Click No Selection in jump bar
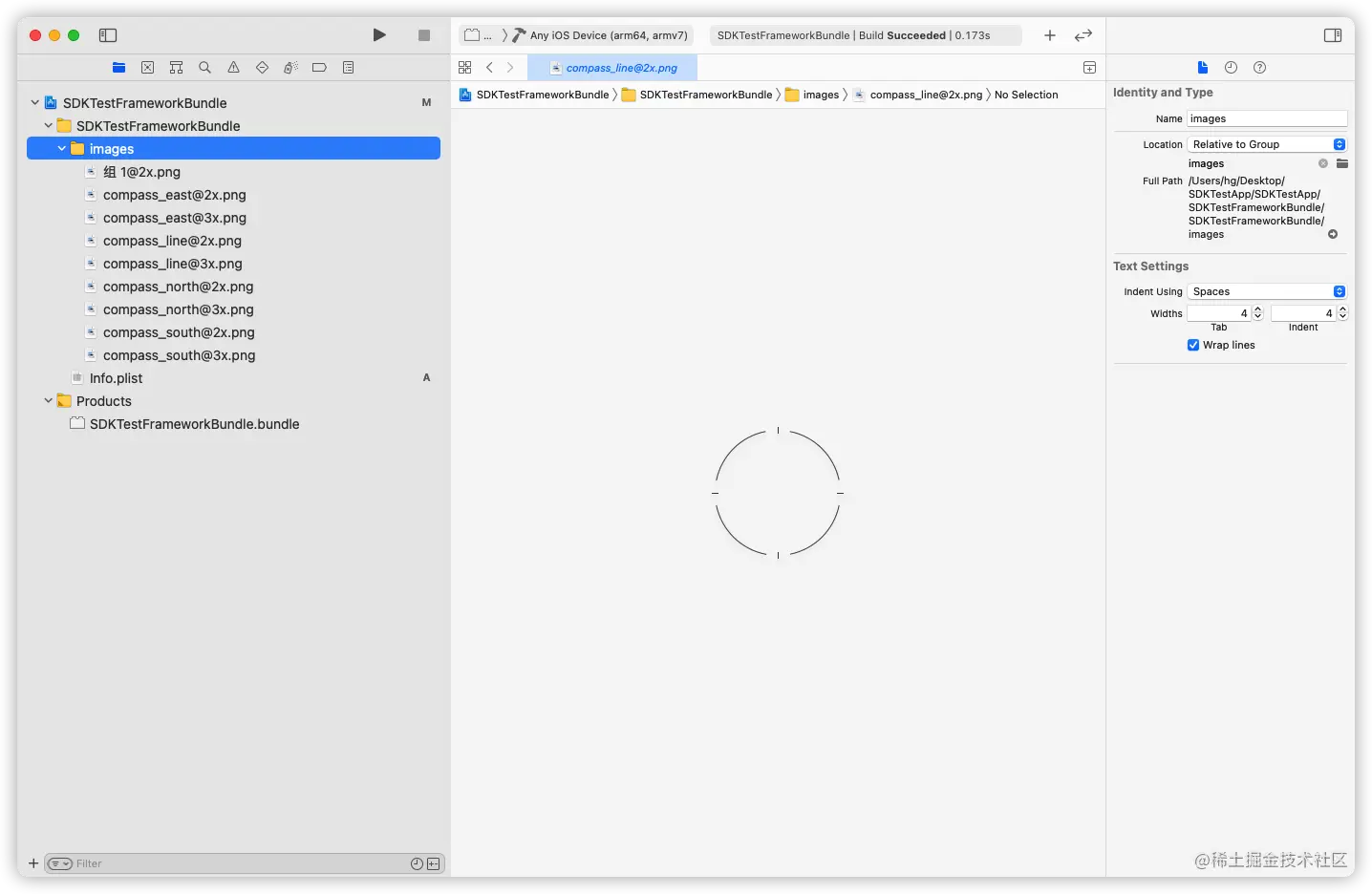 pyautogui.click(x=1026, y=95)
